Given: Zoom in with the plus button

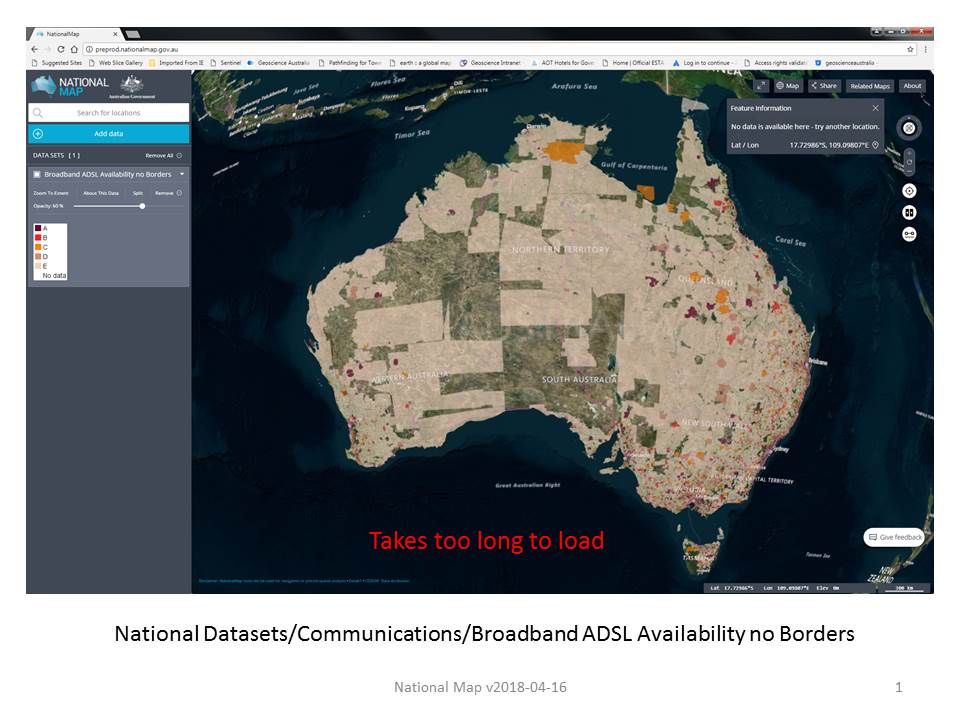Looking at the screenshot, I should tap(909, 153).
